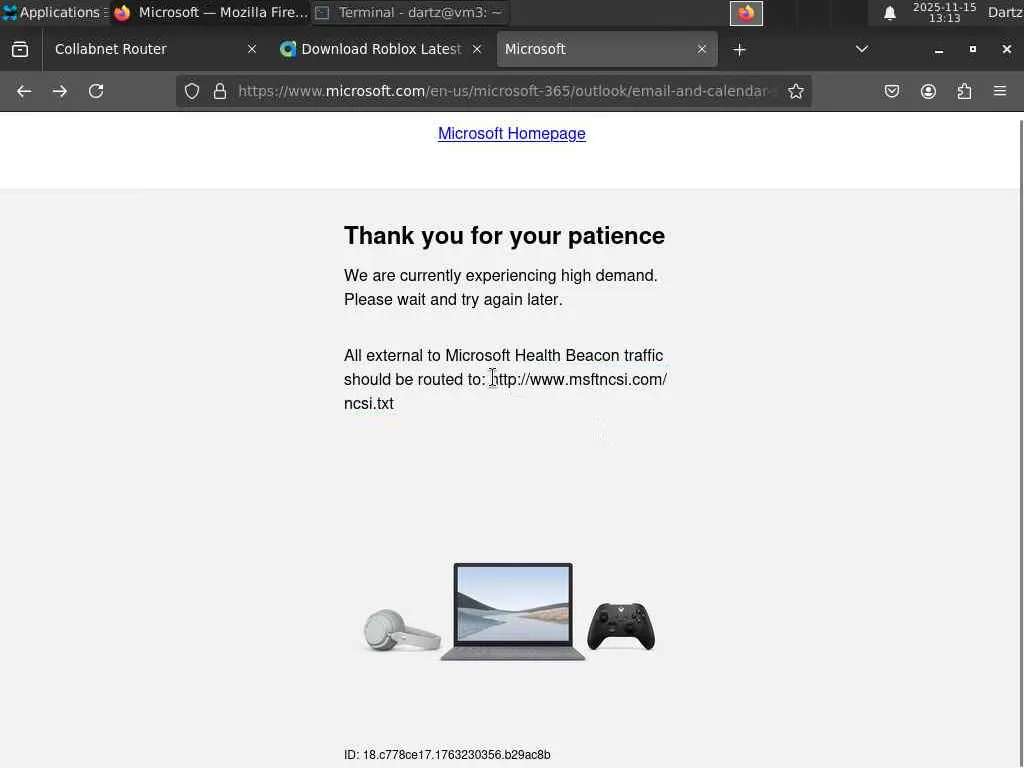Click the laptop product image
This screenshot has height=768, width=1024.
tap(513, 612)
